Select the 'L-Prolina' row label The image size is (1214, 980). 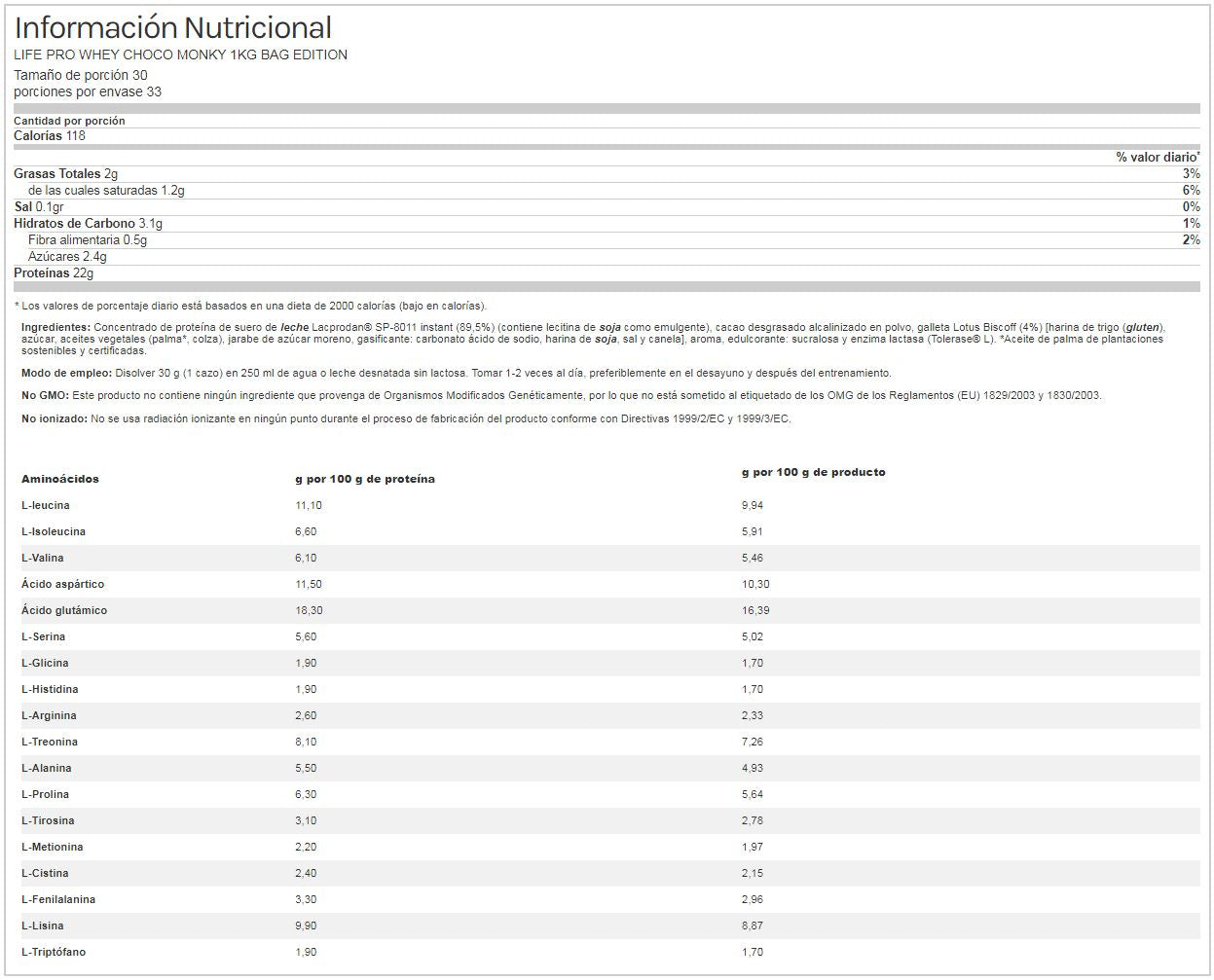(x=47, y=794)
